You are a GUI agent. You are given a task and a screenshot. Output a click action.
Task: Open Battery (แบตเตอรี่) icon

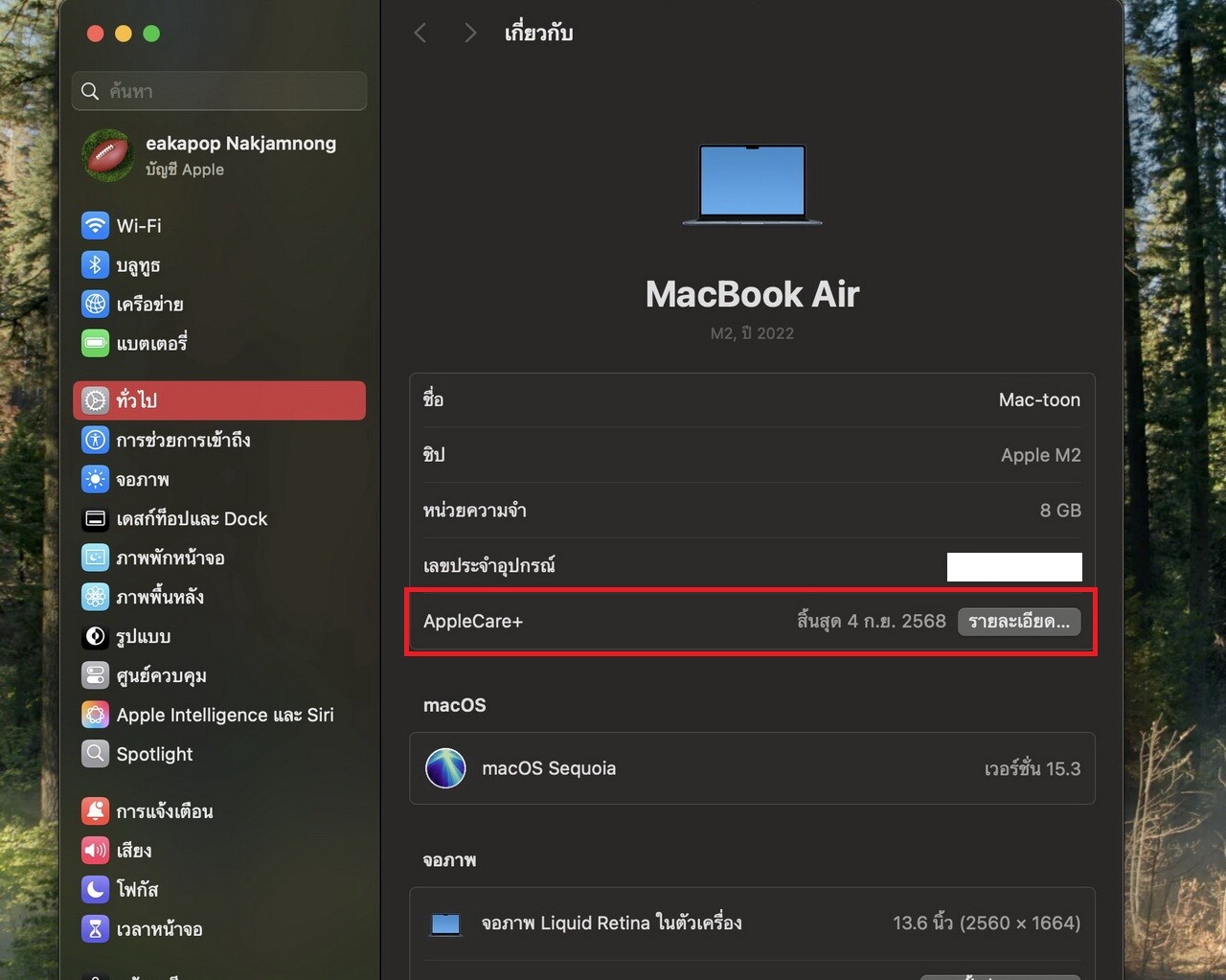[x=95, y=343]
